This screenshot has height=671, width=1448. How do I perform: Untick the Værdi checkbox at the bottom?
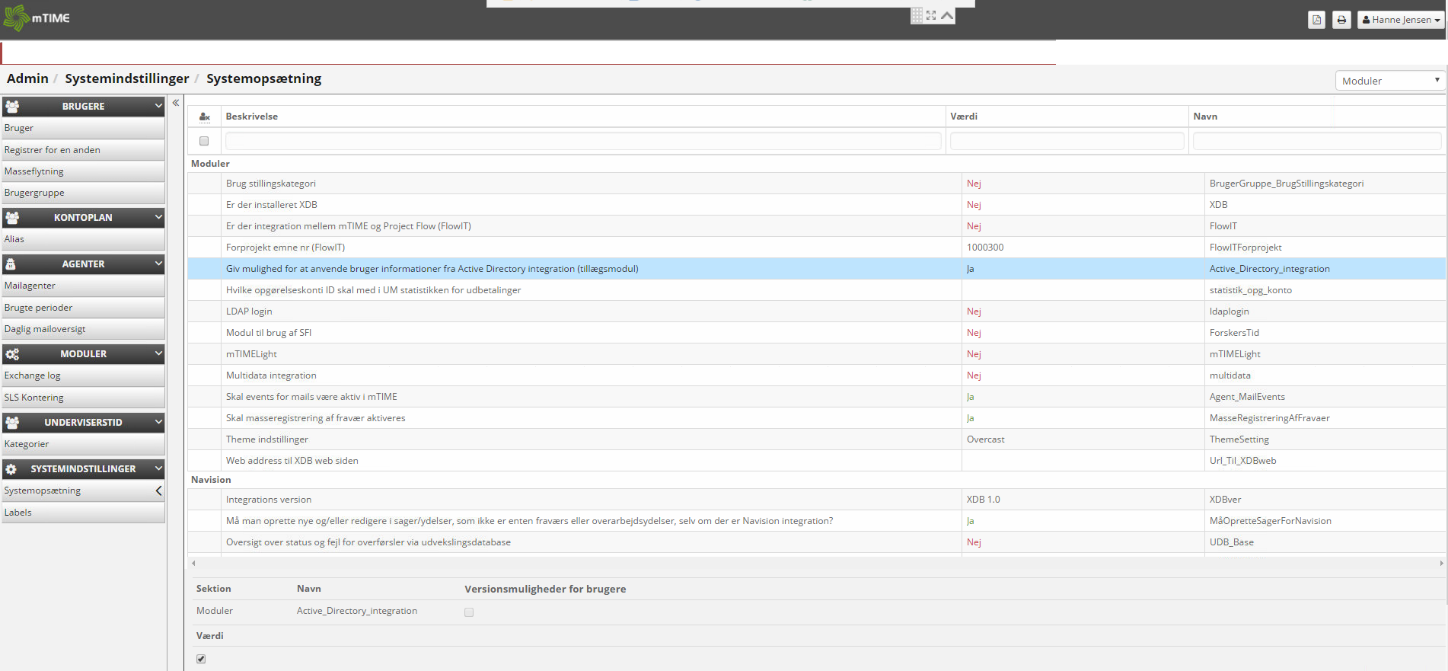click(x=200, y=658)
